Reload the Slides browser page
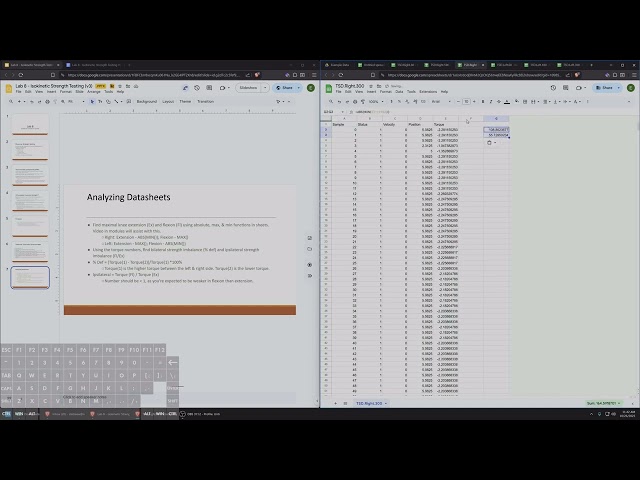This screenshot has width=640, height=480. (x=21, y=75)
